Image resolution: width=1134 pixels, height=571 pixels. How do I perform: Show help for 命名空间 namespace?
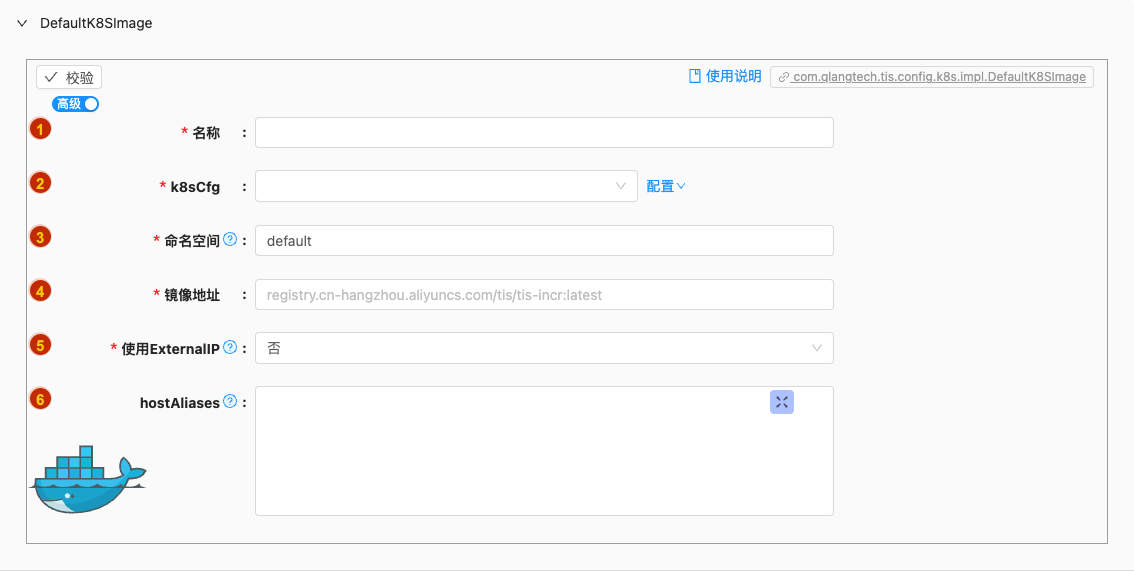tap(230, 239)
